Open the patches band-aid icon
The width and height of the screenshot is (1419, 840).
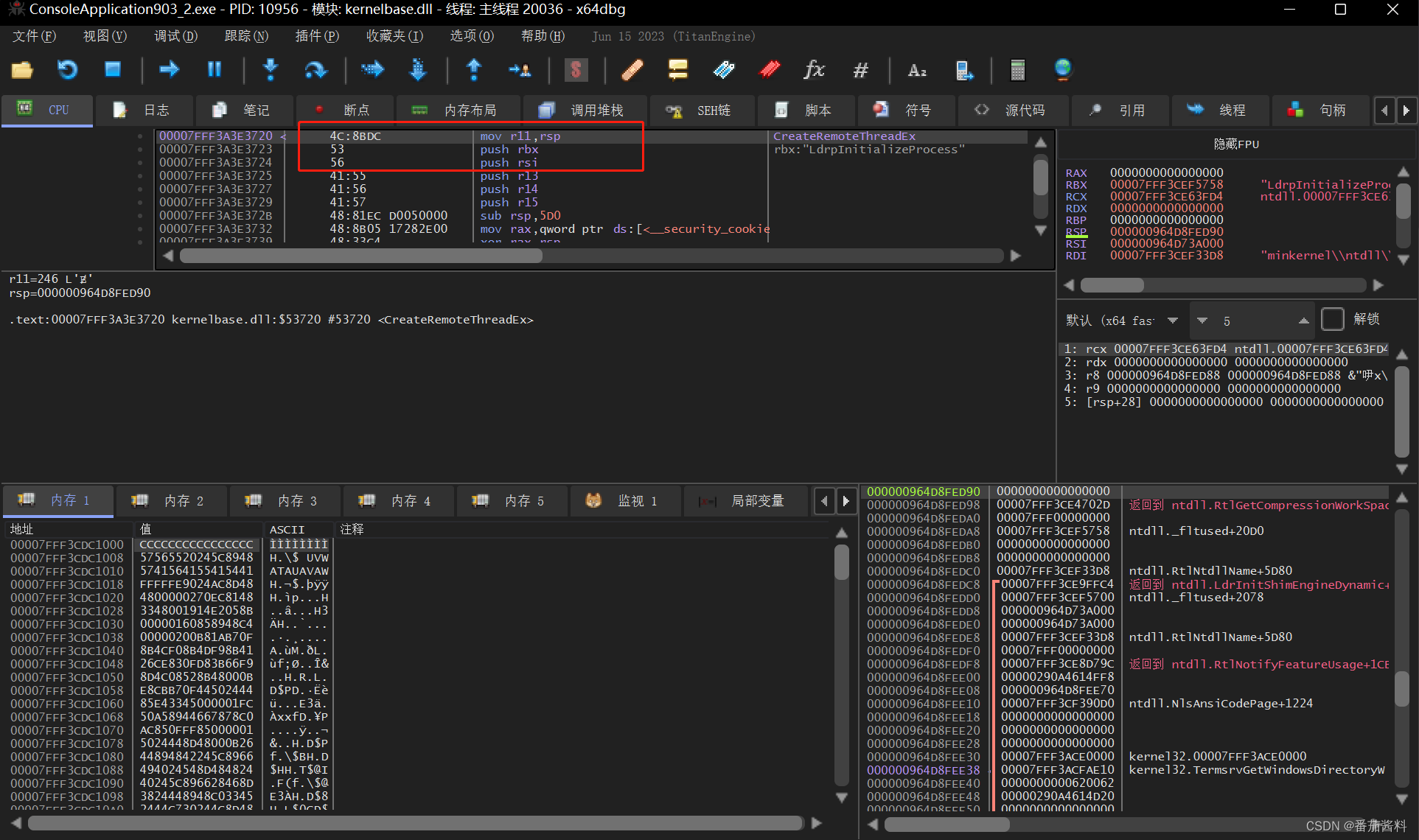[632, 70]
